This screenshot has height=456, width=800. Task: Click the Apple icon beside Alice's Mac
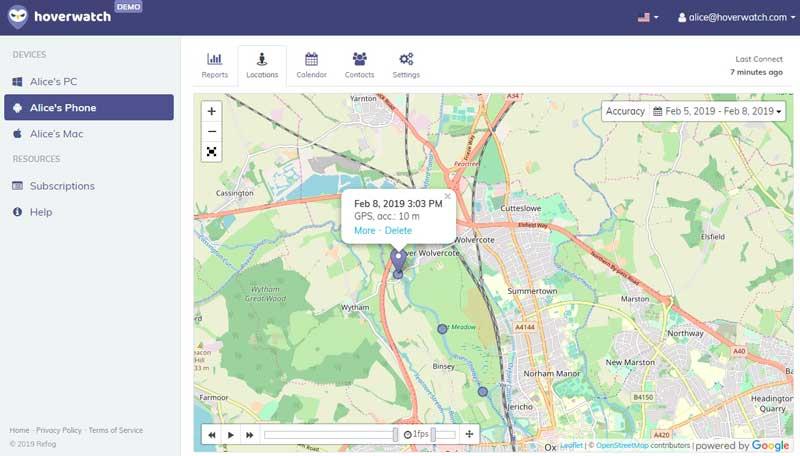pos(17,133)
